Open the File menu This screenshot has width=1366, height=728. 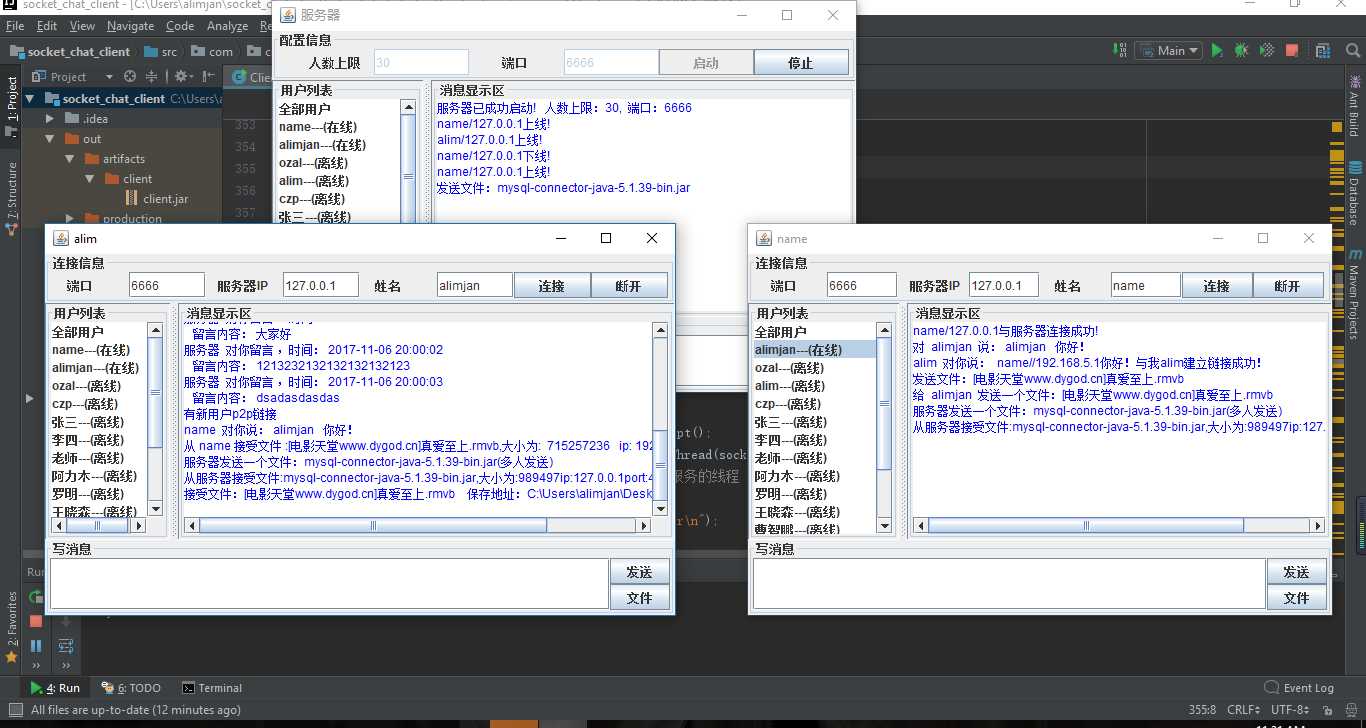[15, 26]
